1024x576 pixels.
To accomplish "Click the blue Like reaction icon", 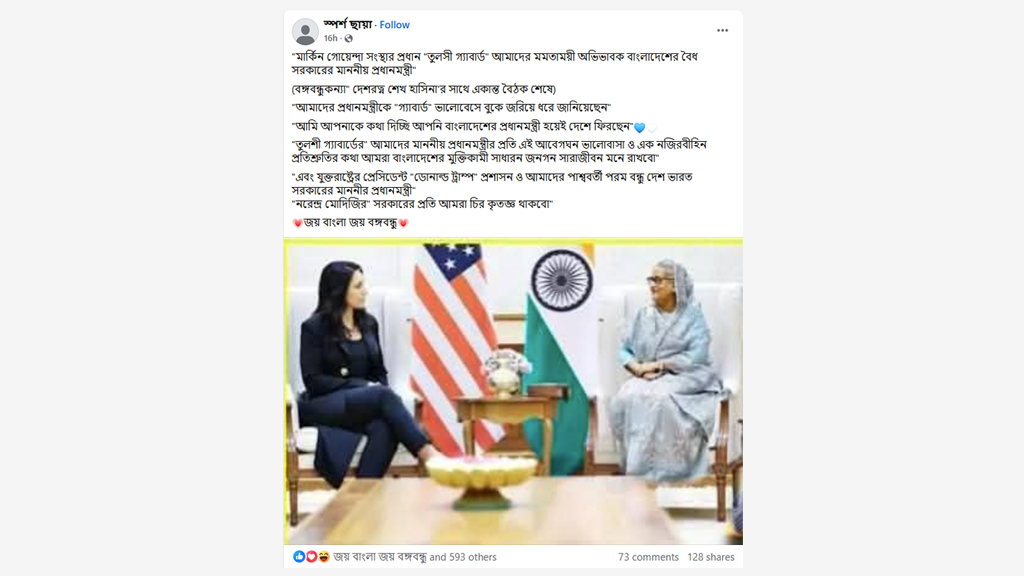I will 299,556.
